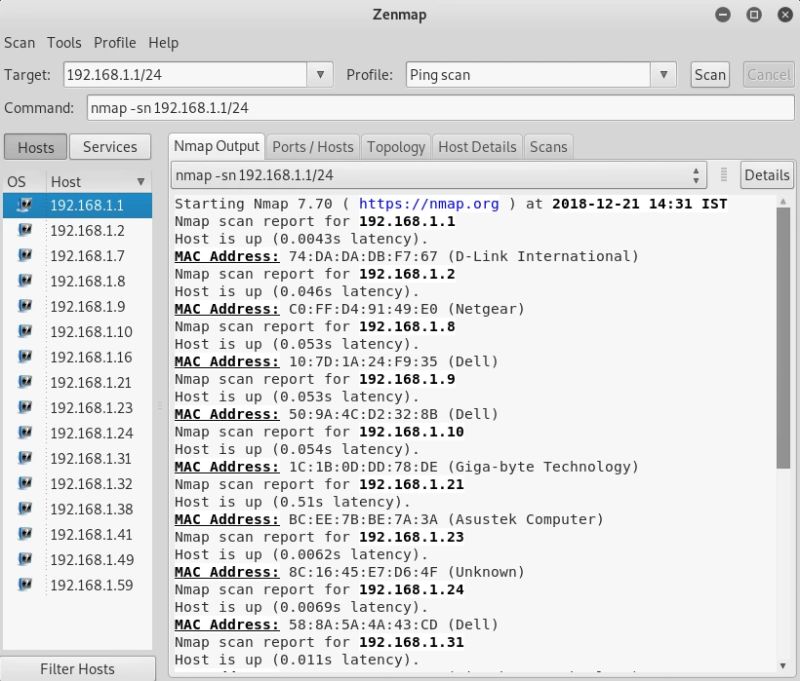Switch to the Scans tab
Viewport: 800px width, 681px height.
548,147
